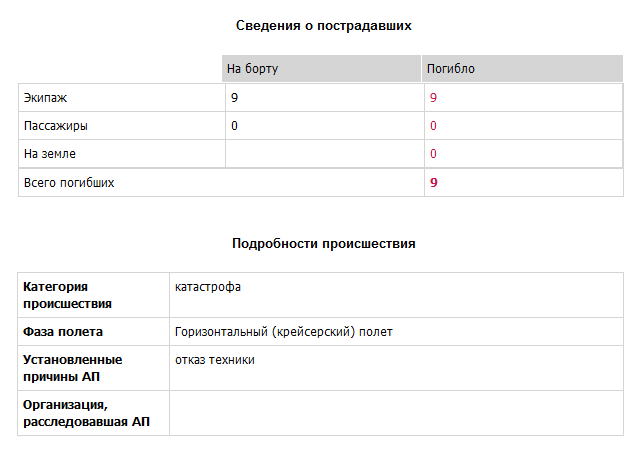Select the 'На борту' column header

click(321, 69)
